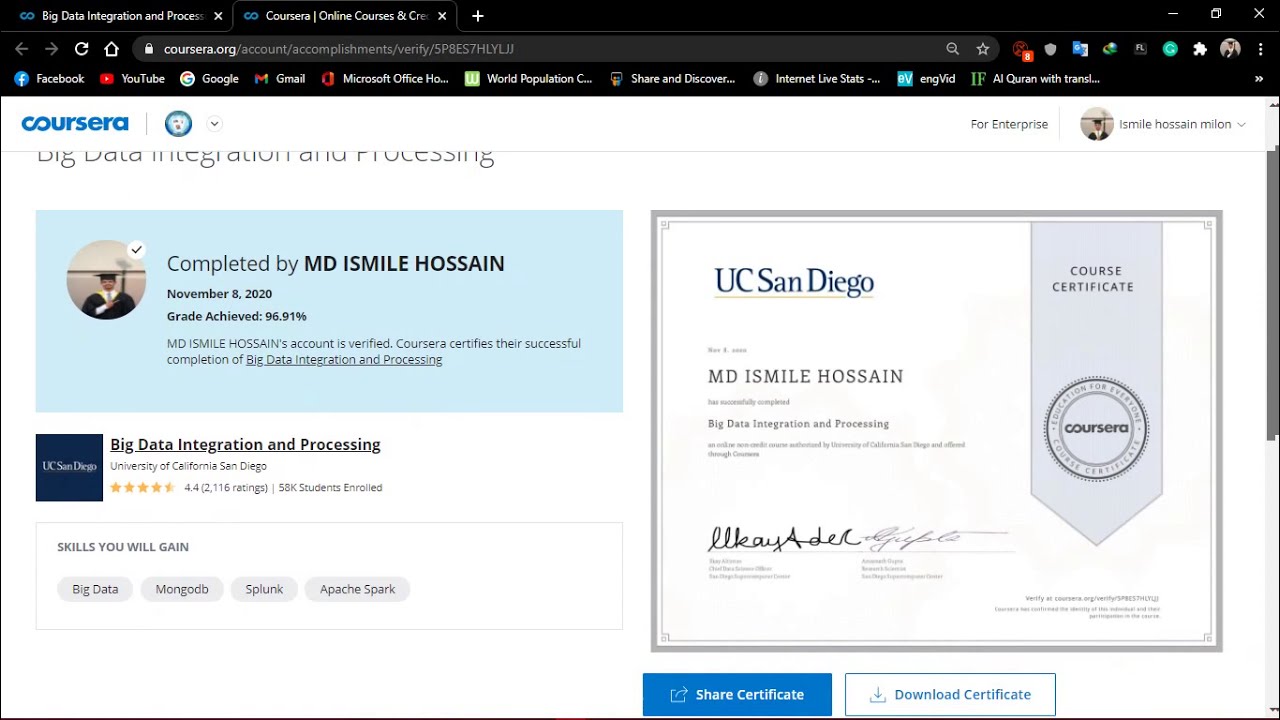Click the user avatar in Coursera header
The image size is (1280, 720).
[x=1097, y=124]
